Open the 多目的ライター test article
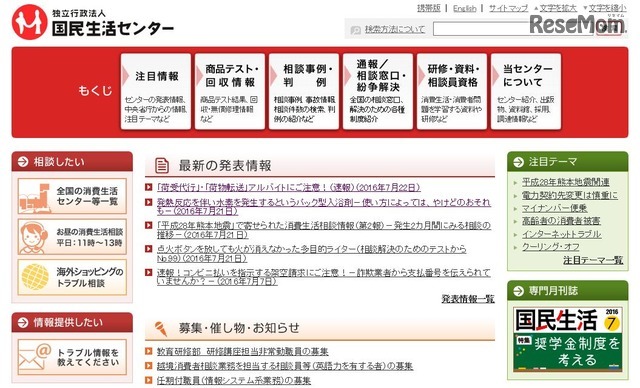 click(311, 253)
